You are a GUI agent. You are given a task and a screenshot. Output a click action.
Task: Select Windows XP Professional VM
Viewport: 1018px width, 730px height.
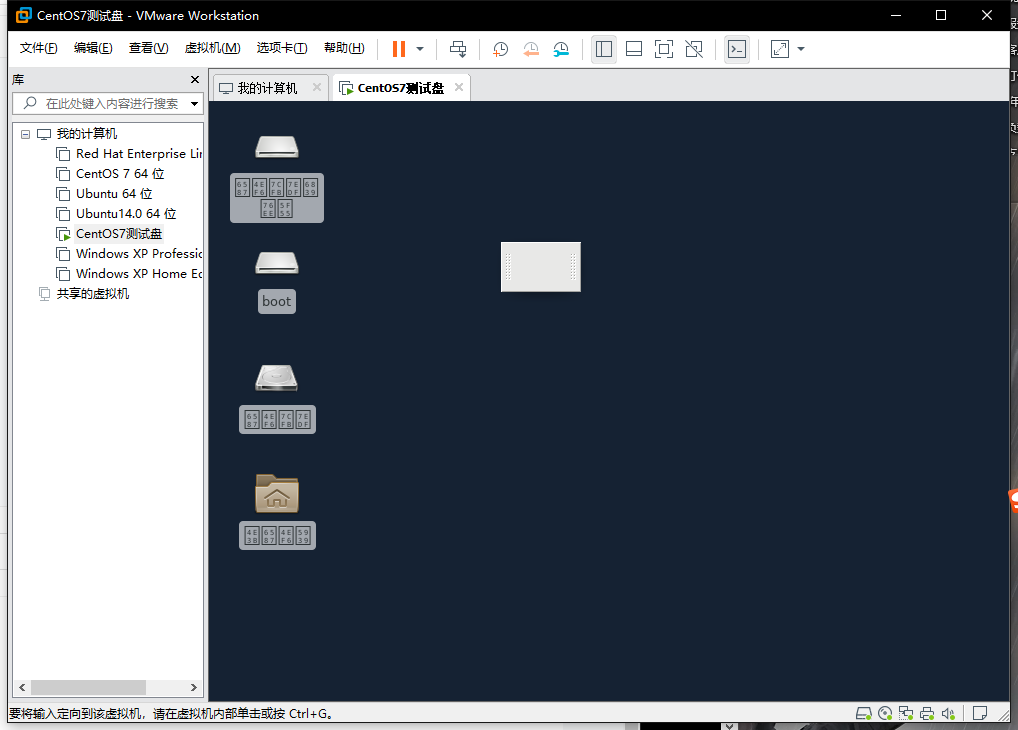point(138,254)
